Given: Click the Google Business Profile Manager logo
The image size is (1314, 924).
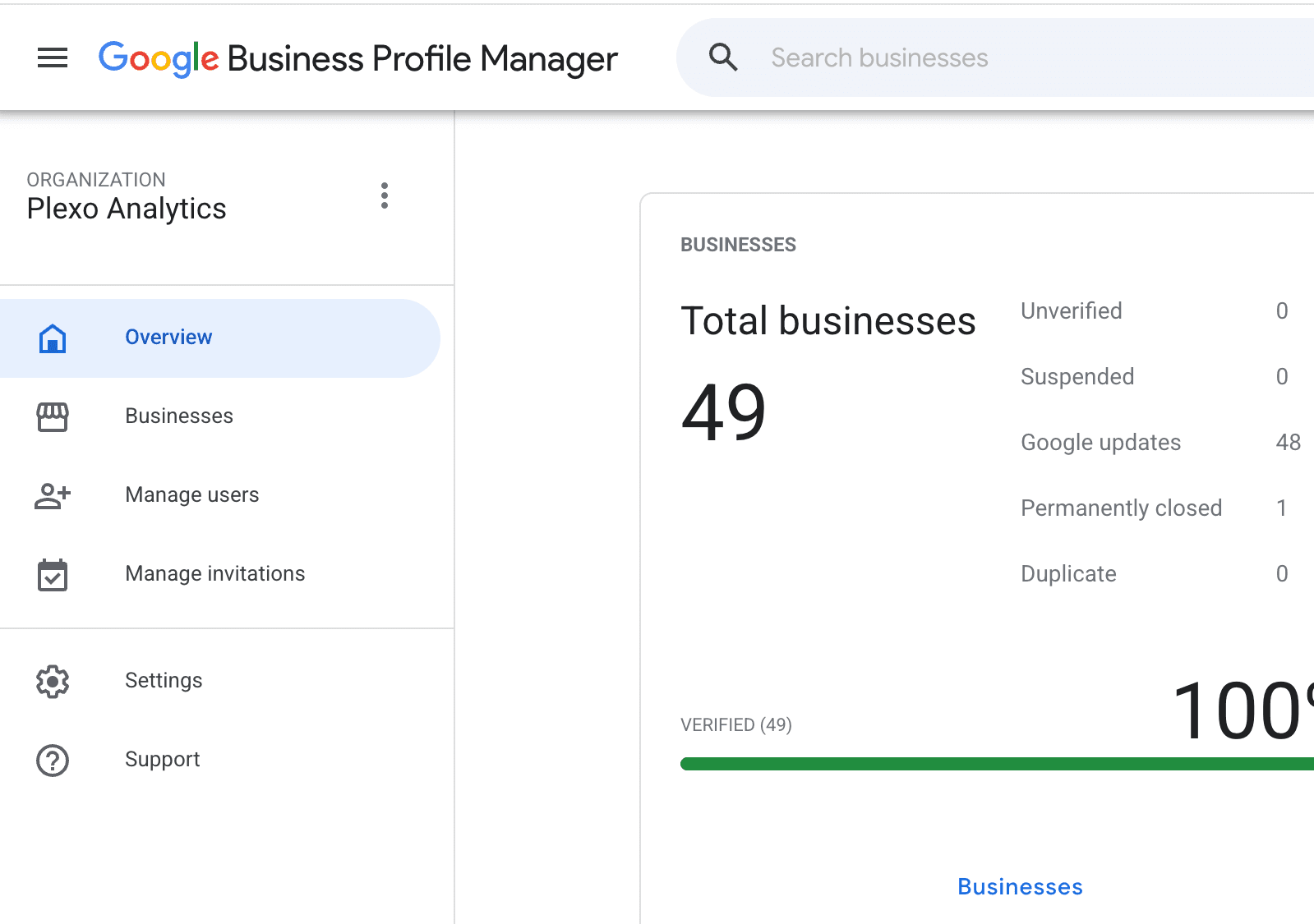Looking at the screenshot, I should click(357, 58).
